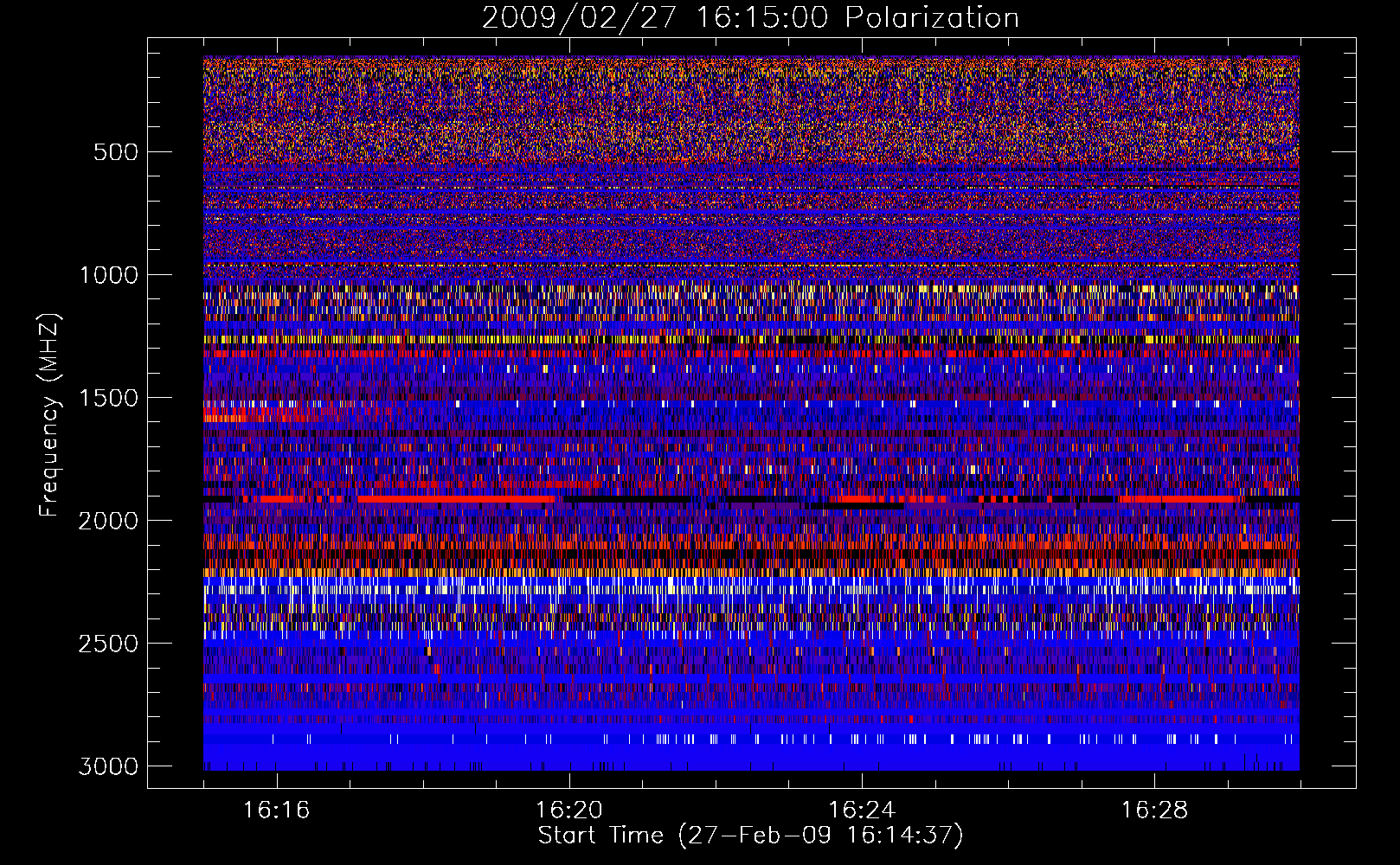Viewport: 1400px width, 865px height.
Task: Select the 3000 frequency tick label
Action: click(108, 766)
